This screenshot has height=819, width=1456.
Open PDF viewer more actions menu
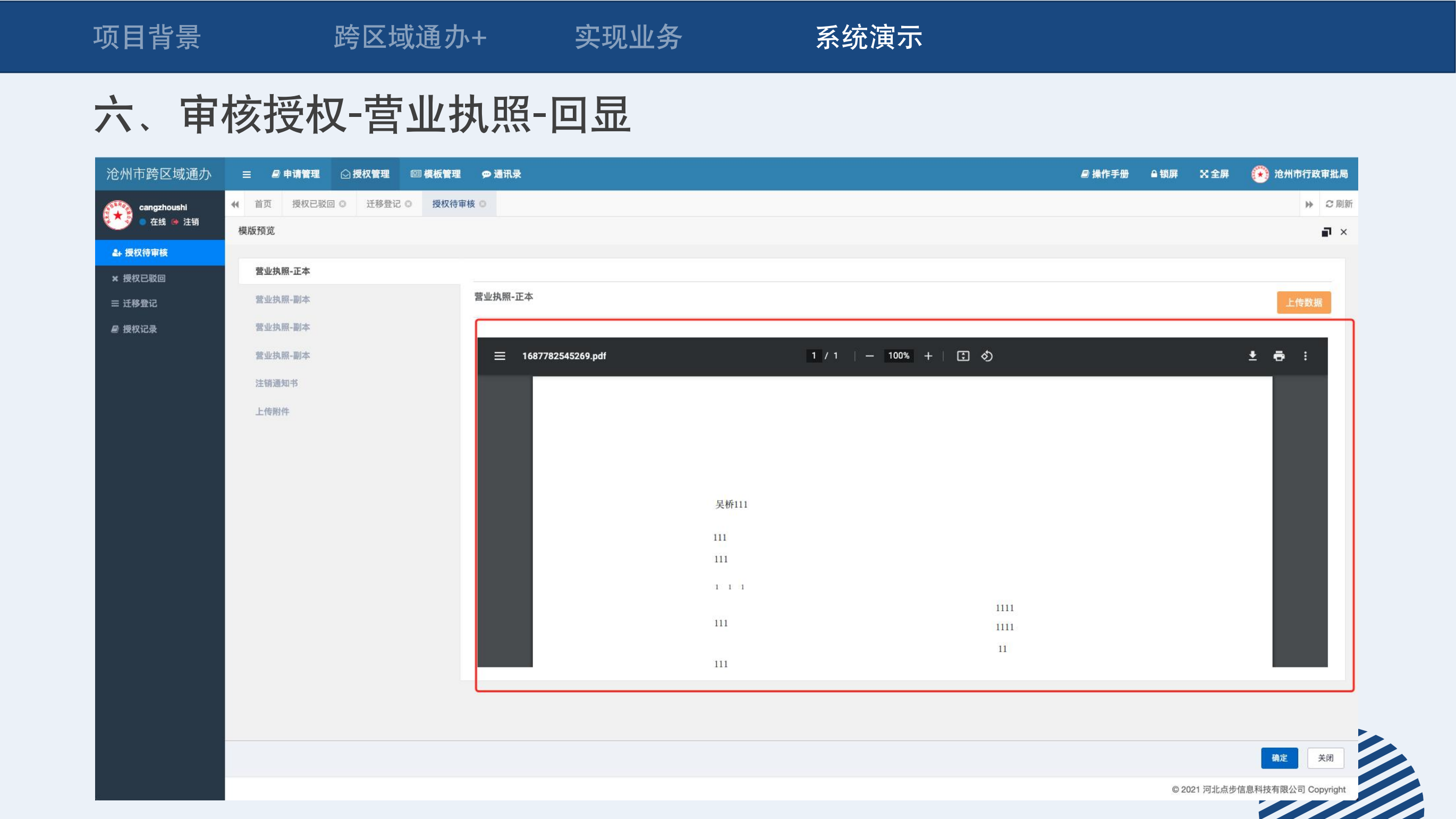pyautogui.click(x=1305, y=356)
